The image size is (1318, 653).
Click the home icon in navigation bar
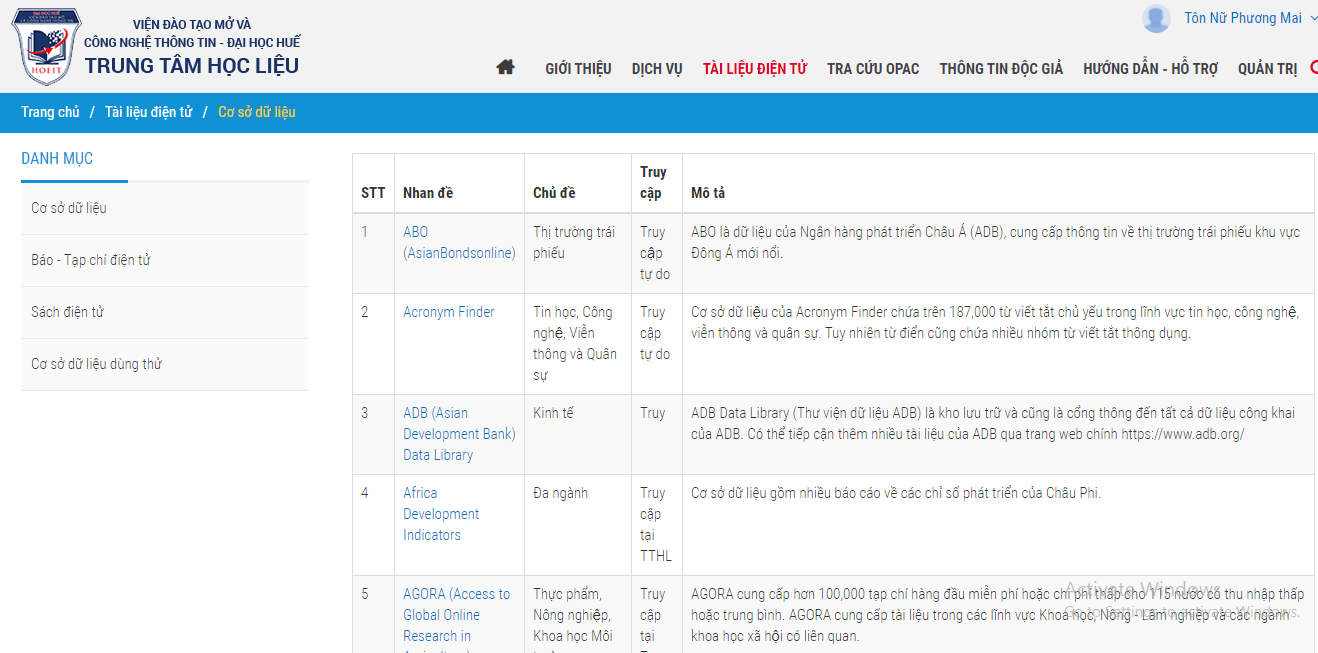505,68
